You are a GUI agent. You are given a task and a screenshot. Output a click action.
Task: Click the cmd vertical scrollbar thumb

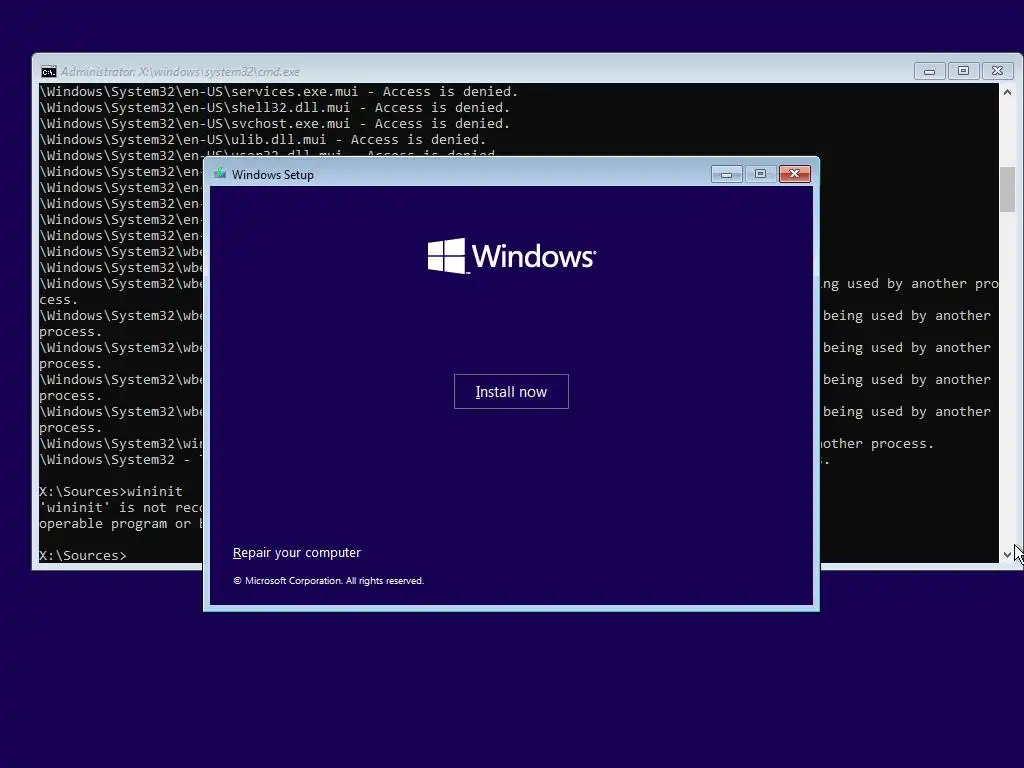(1007, 189)
